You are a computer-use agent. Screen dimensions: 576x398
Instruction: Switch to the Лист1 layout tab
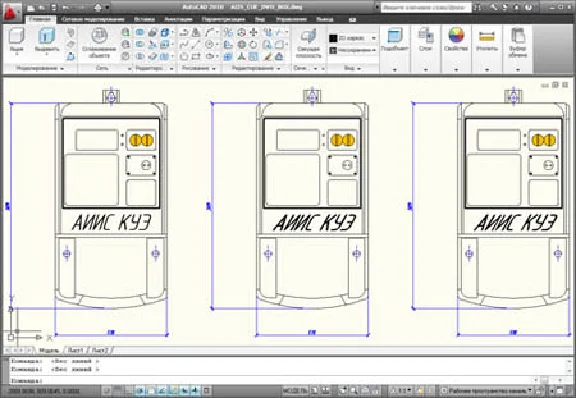tap(76, 350)
